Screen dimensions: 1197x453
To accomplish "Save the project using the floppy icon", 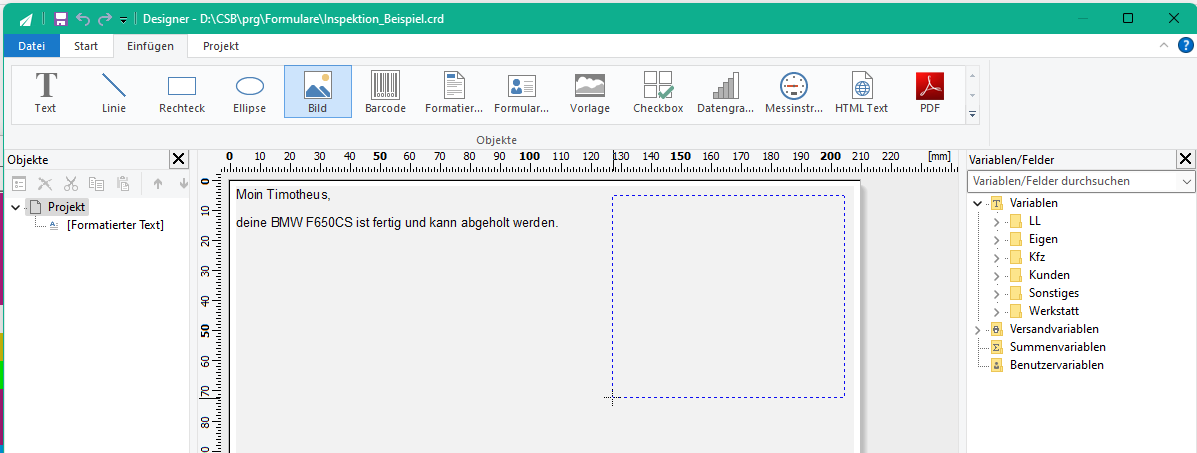I will 61,19.
